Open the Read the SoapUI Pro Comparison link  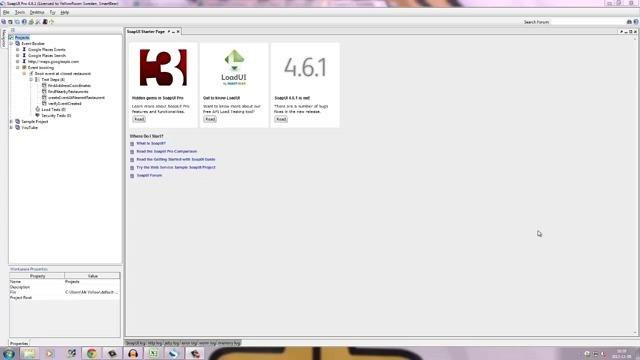point(167,151)
